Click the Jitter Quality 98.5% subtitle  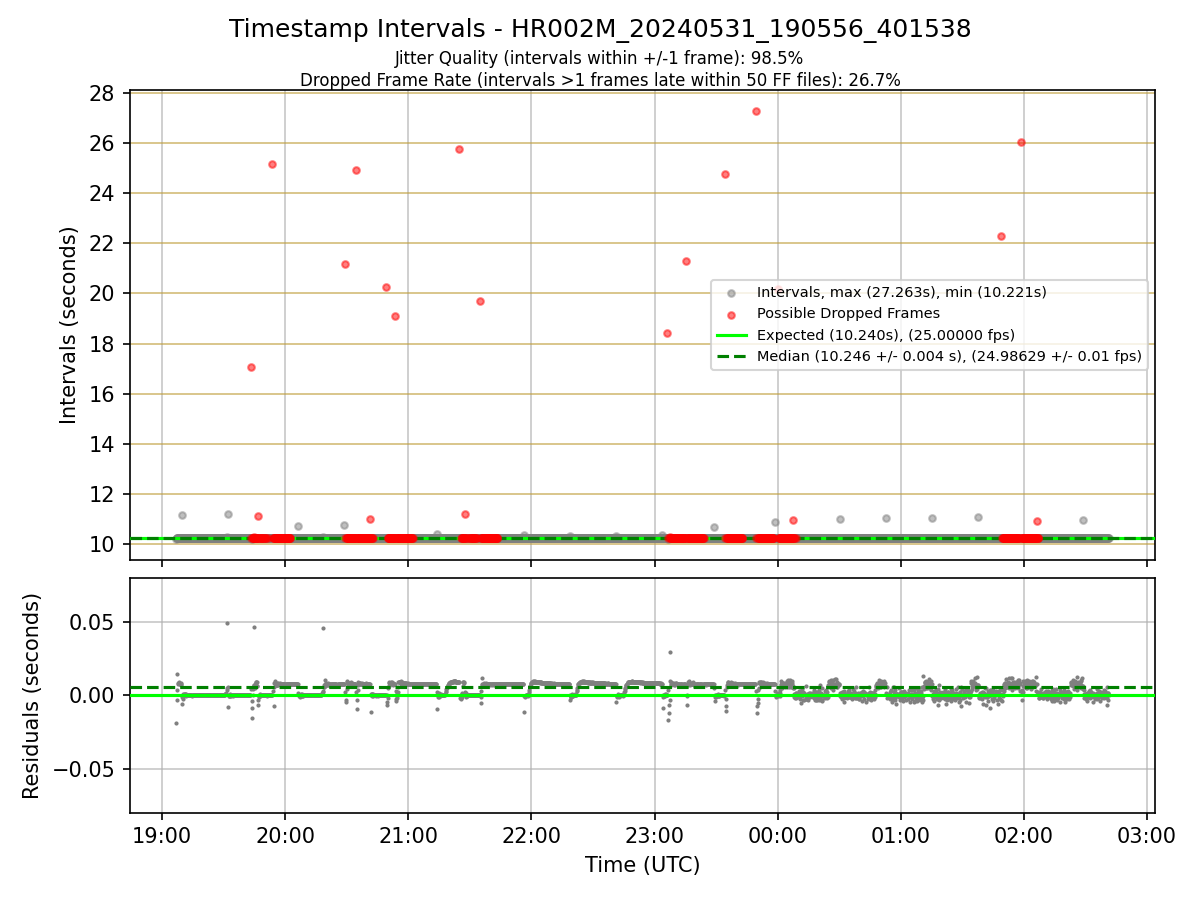tap(600, 58)
